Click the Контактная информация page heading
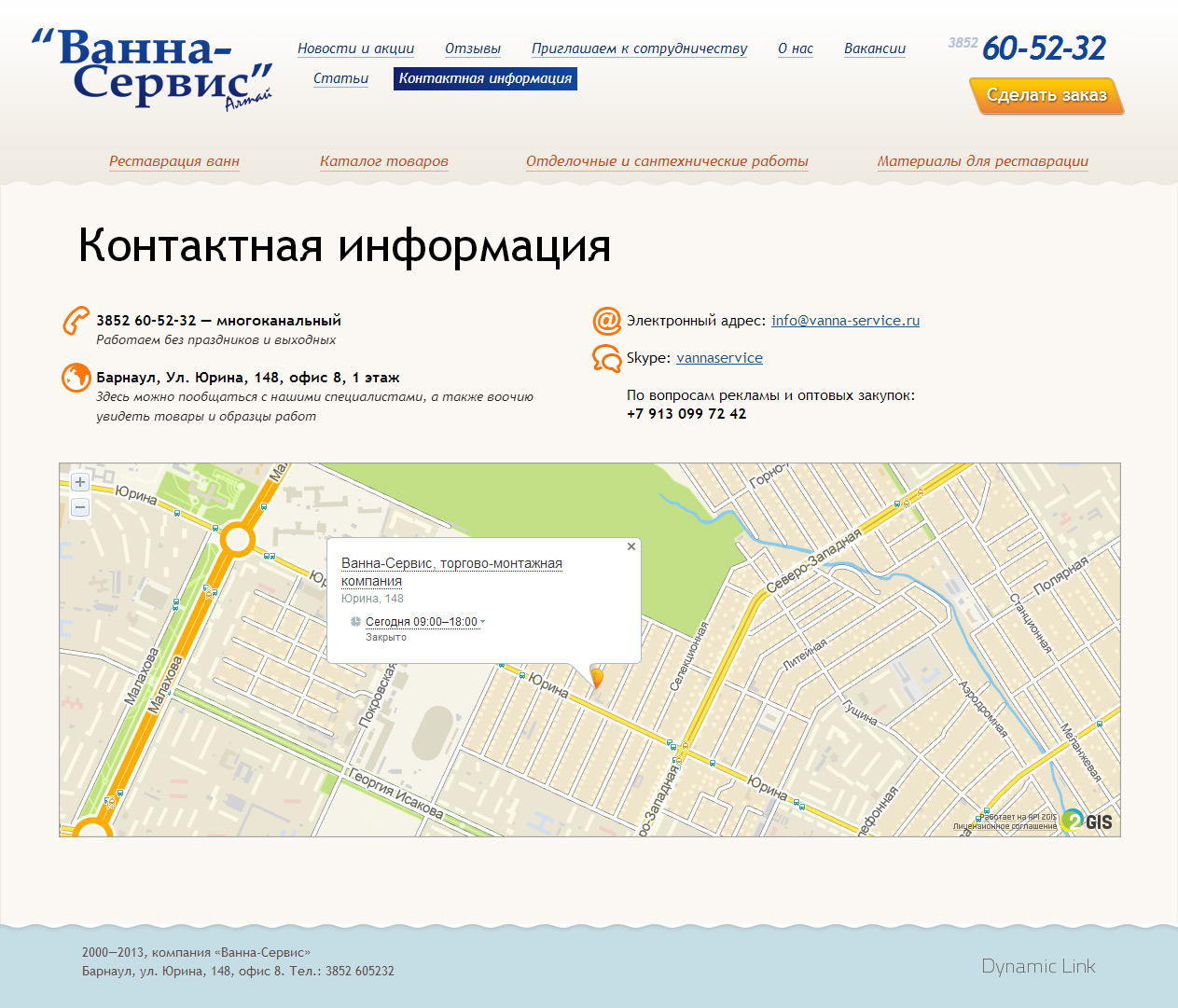1178x1008 pixels. pyautogui.click(x=344, y=246)
